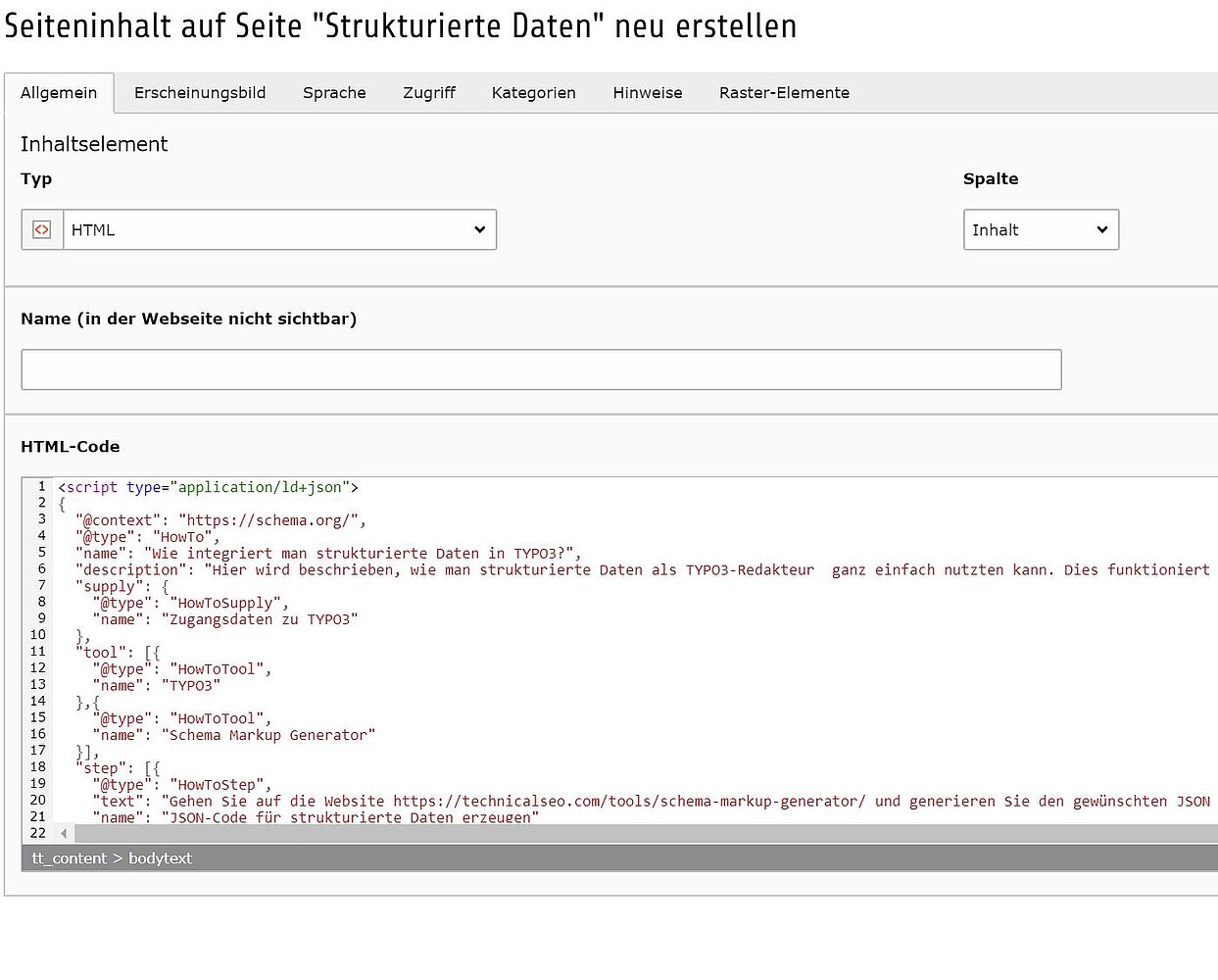Click the left scroll arrow under the code editor
This screenshot has width=1218, height=980.
64,834
